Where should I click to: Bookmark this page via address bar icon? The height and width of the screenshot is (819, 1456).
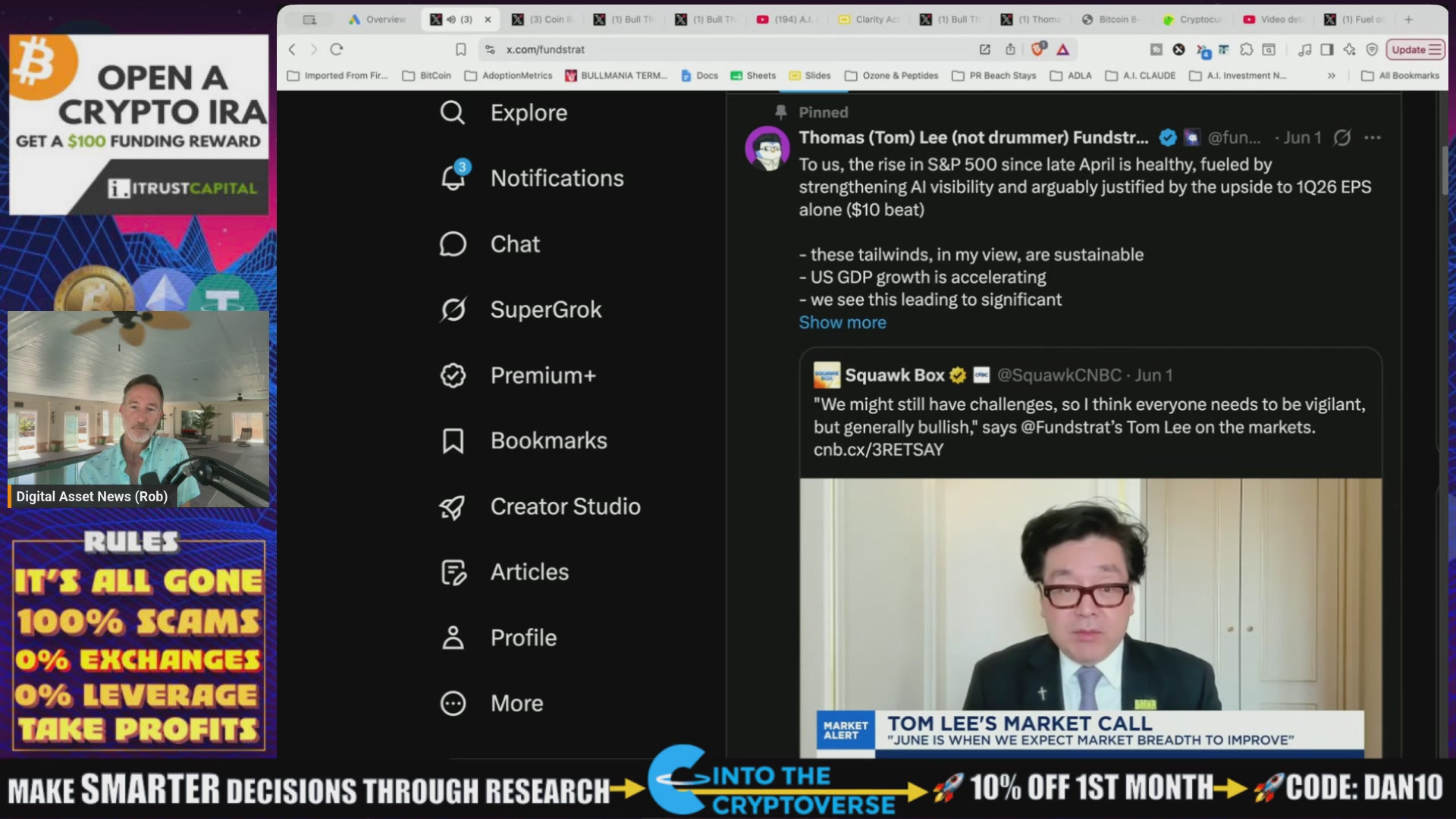click(460, 49)
